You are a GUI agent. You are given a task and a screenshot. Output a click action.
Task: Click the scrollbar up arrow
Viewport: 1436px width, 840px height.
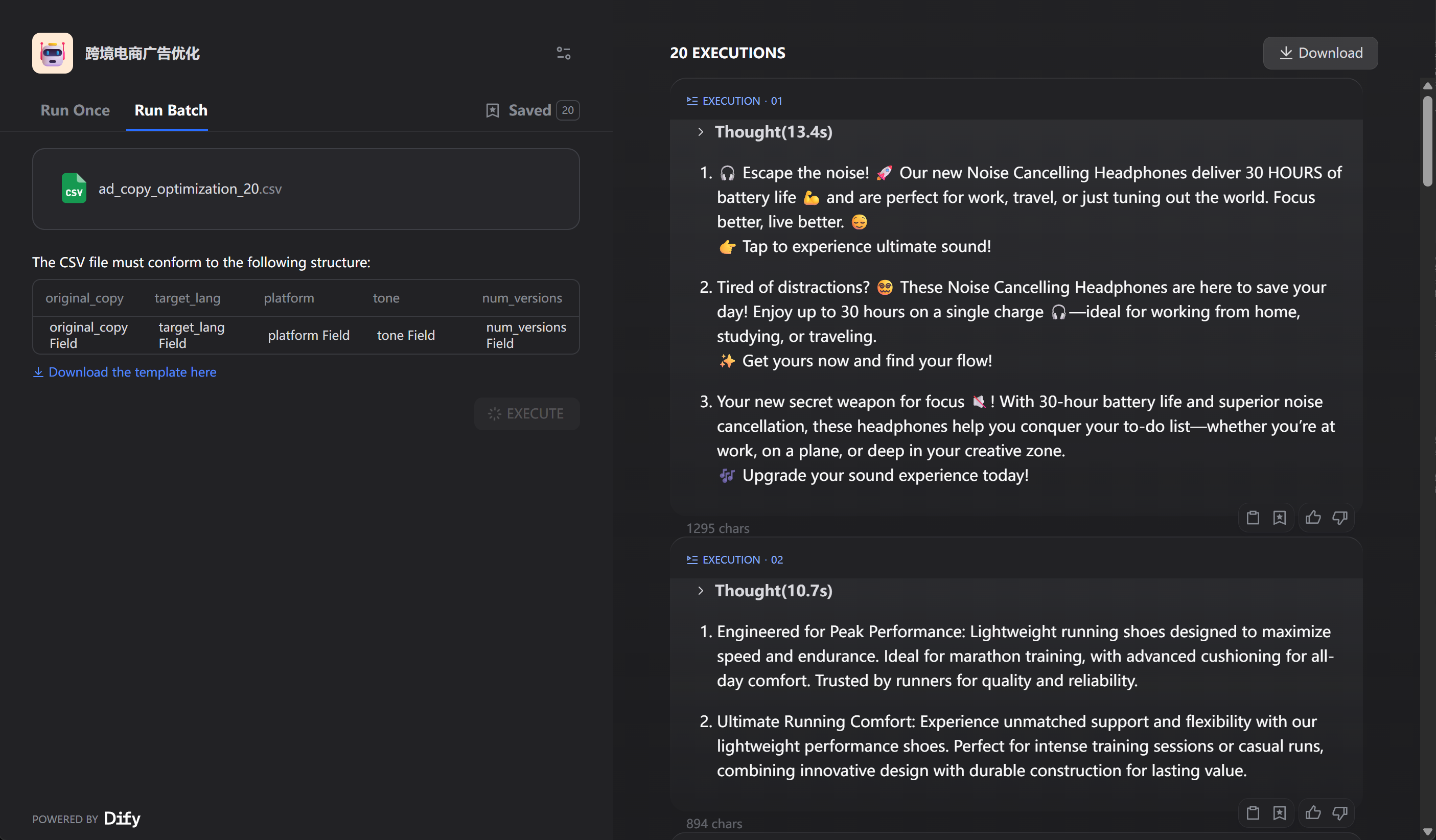coord(1427,86)
